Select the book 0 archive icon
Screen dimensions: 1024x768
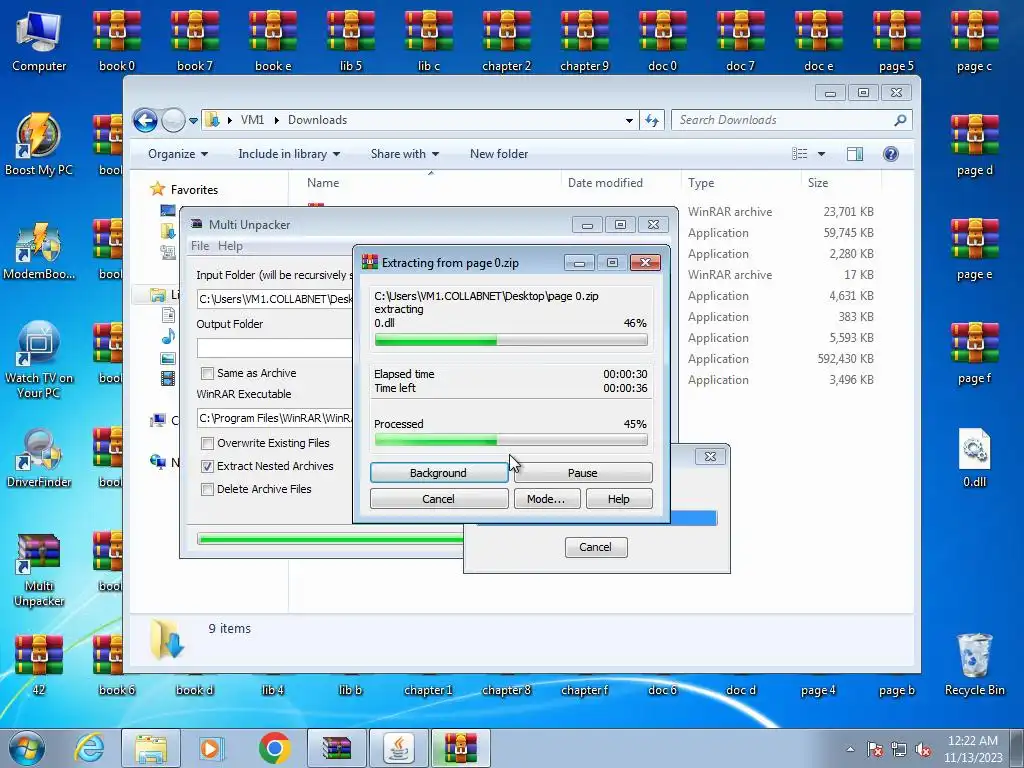tap(117, 40)
